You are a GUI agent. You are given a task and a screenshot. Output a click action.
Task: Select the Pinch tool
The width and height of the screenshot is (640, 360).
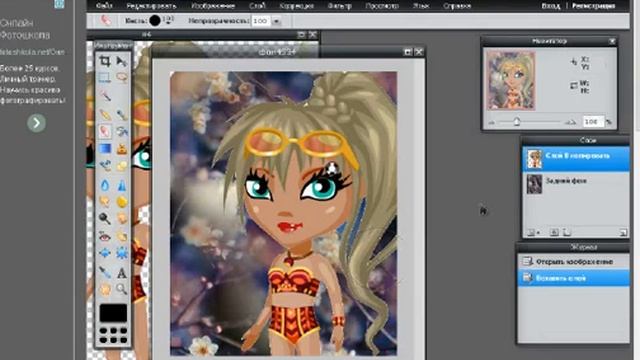pos(122,253)
